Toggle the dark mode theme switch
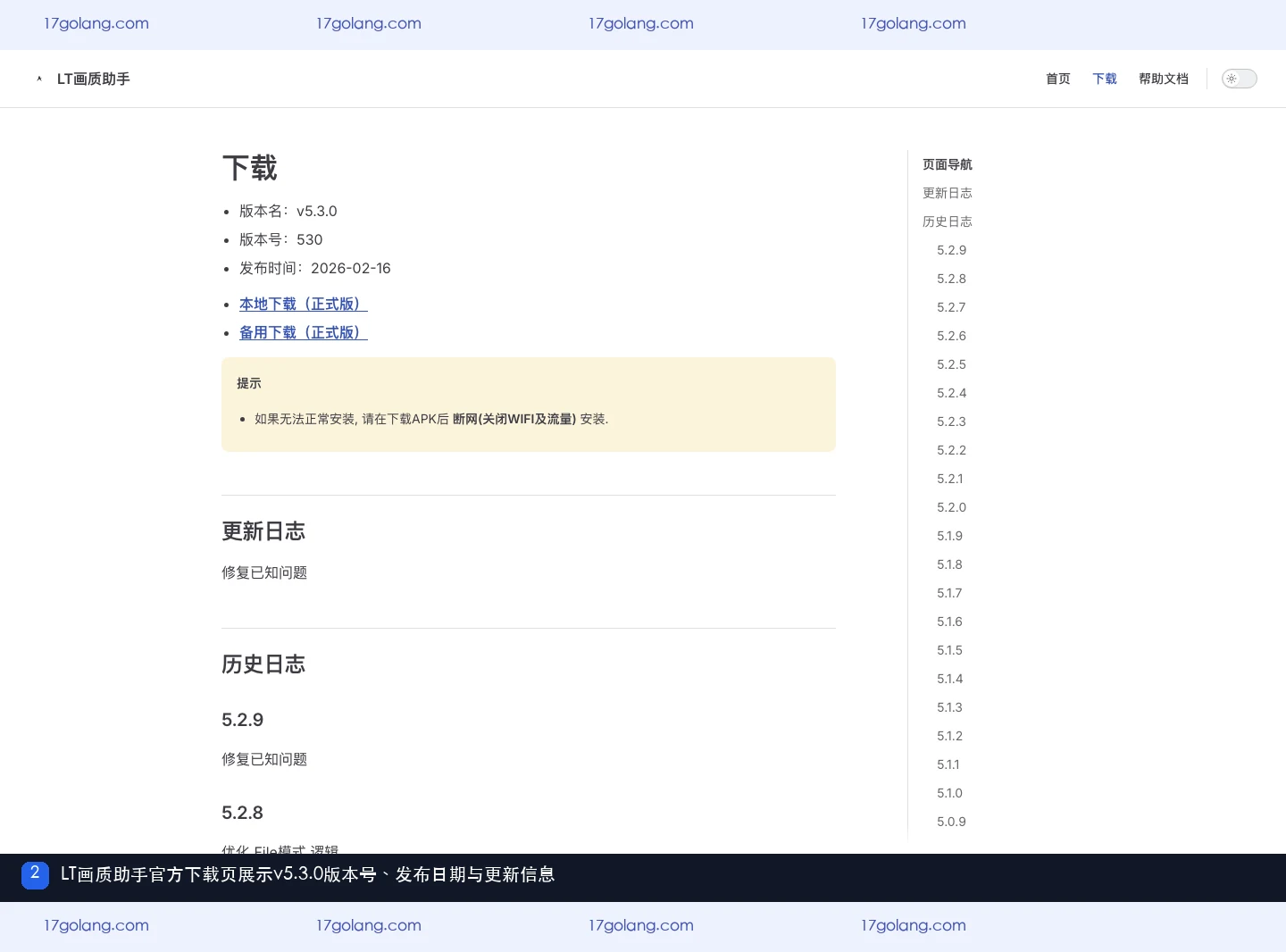The height and width of the screenshot is (952, 1286). click(1239, 79)
